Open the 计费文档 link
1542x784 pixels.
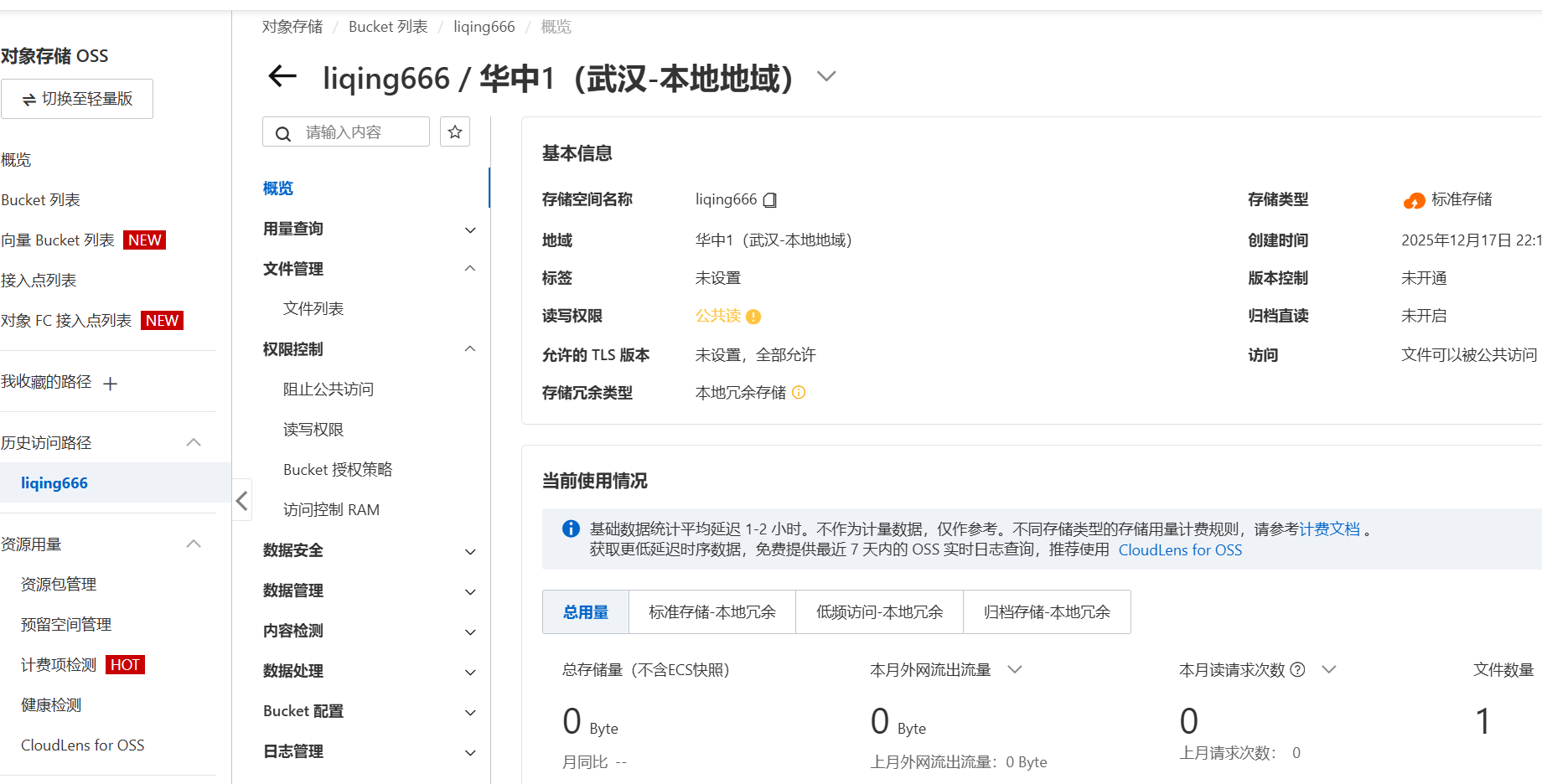(1329, 529)
